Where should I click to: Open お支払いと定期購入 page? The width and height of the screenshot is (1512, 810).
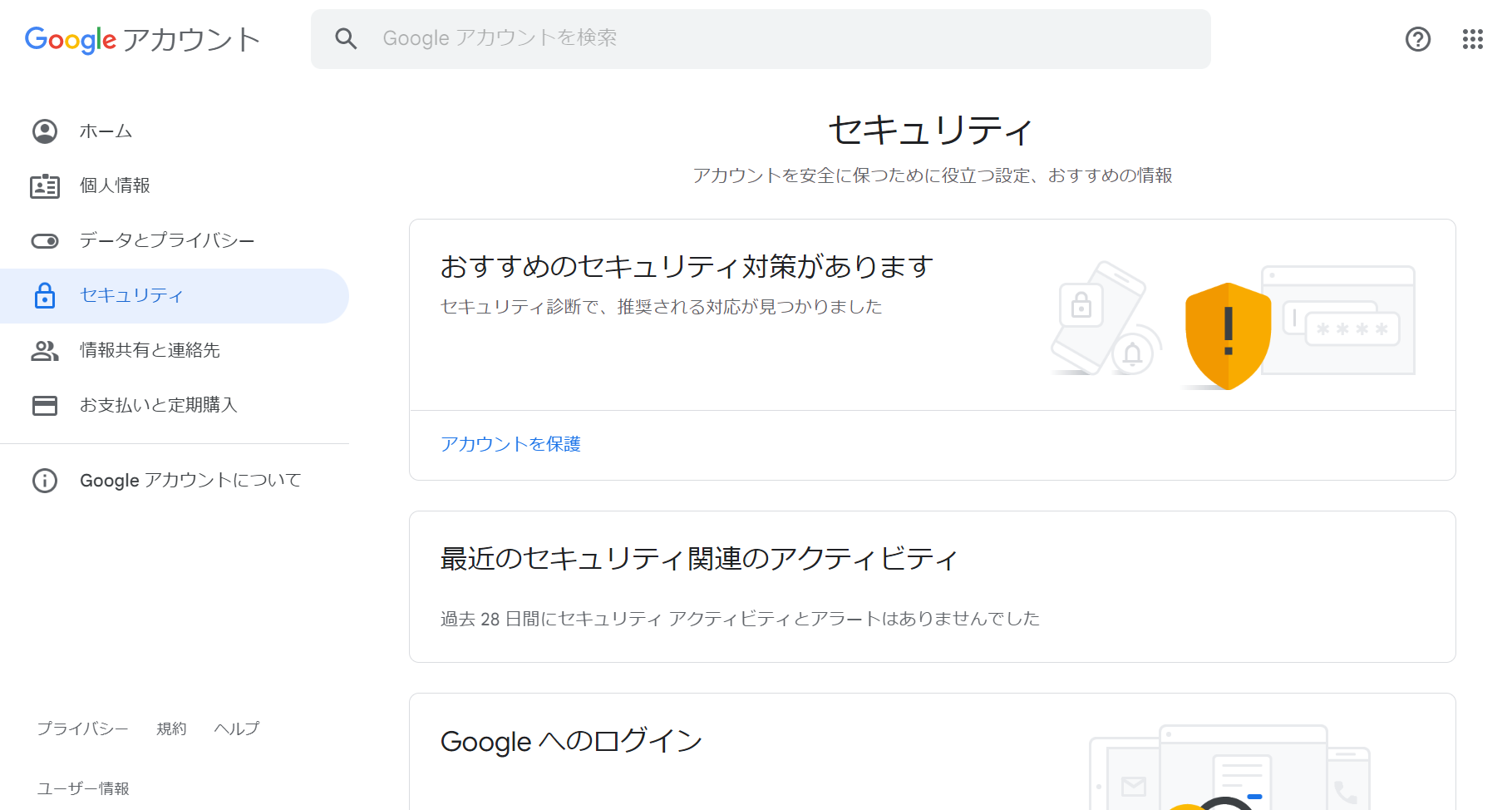coord(159,405)
